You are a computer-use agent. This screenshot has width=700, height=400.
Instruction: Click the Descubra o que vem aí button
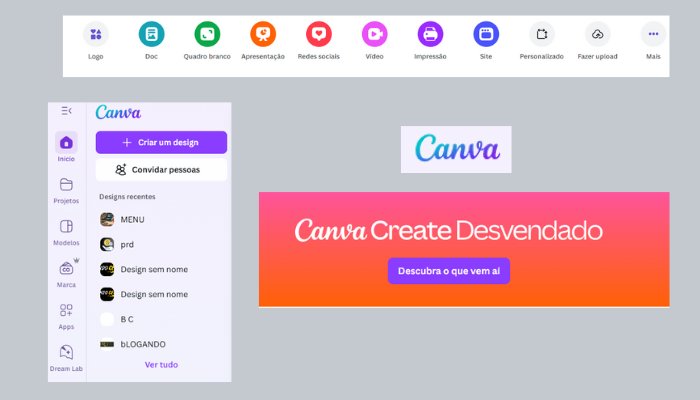[449, 271]
